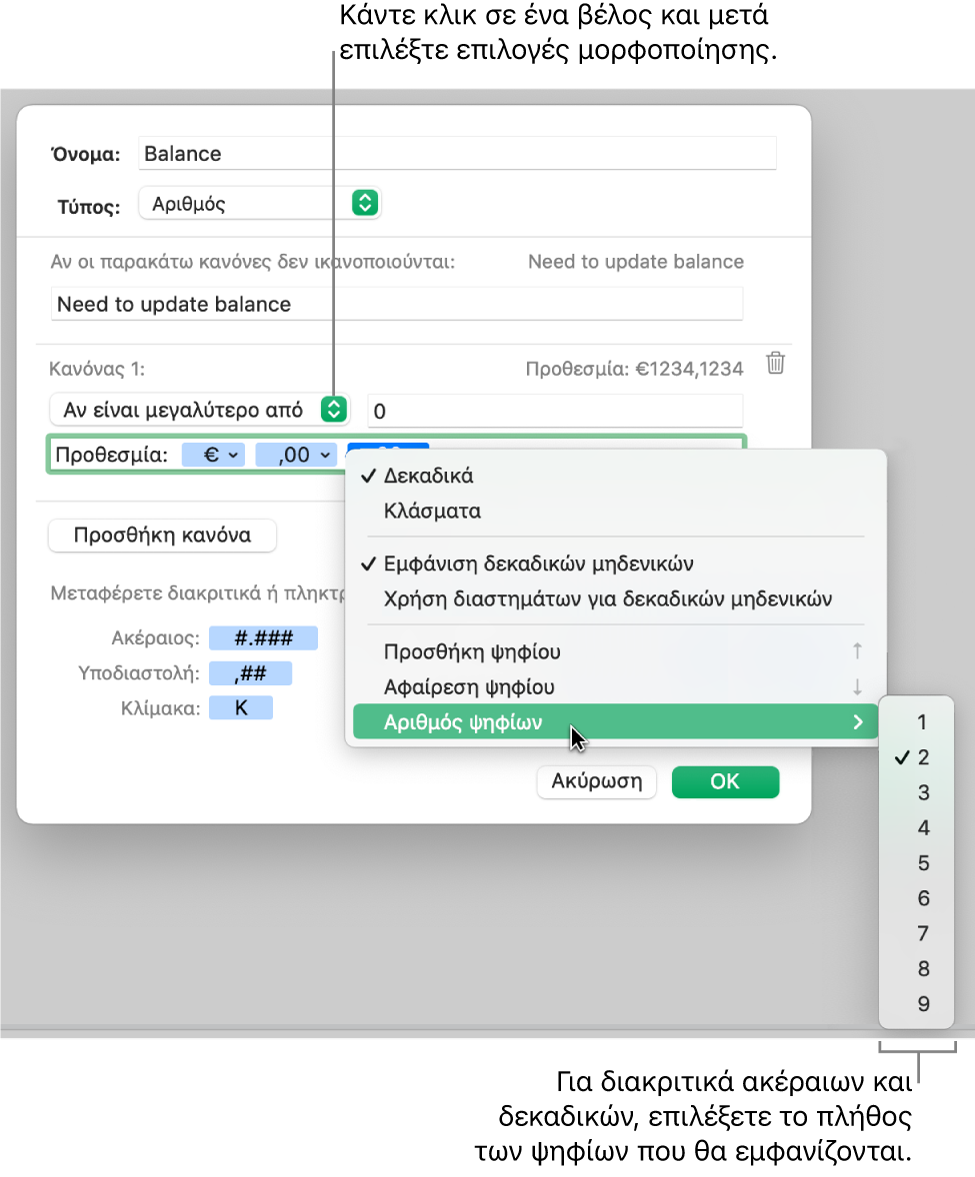Expand the ,00 decimal token arrow
This screenshot has width=975, height=1177.
pyautogui.click(x=325, y=455)
